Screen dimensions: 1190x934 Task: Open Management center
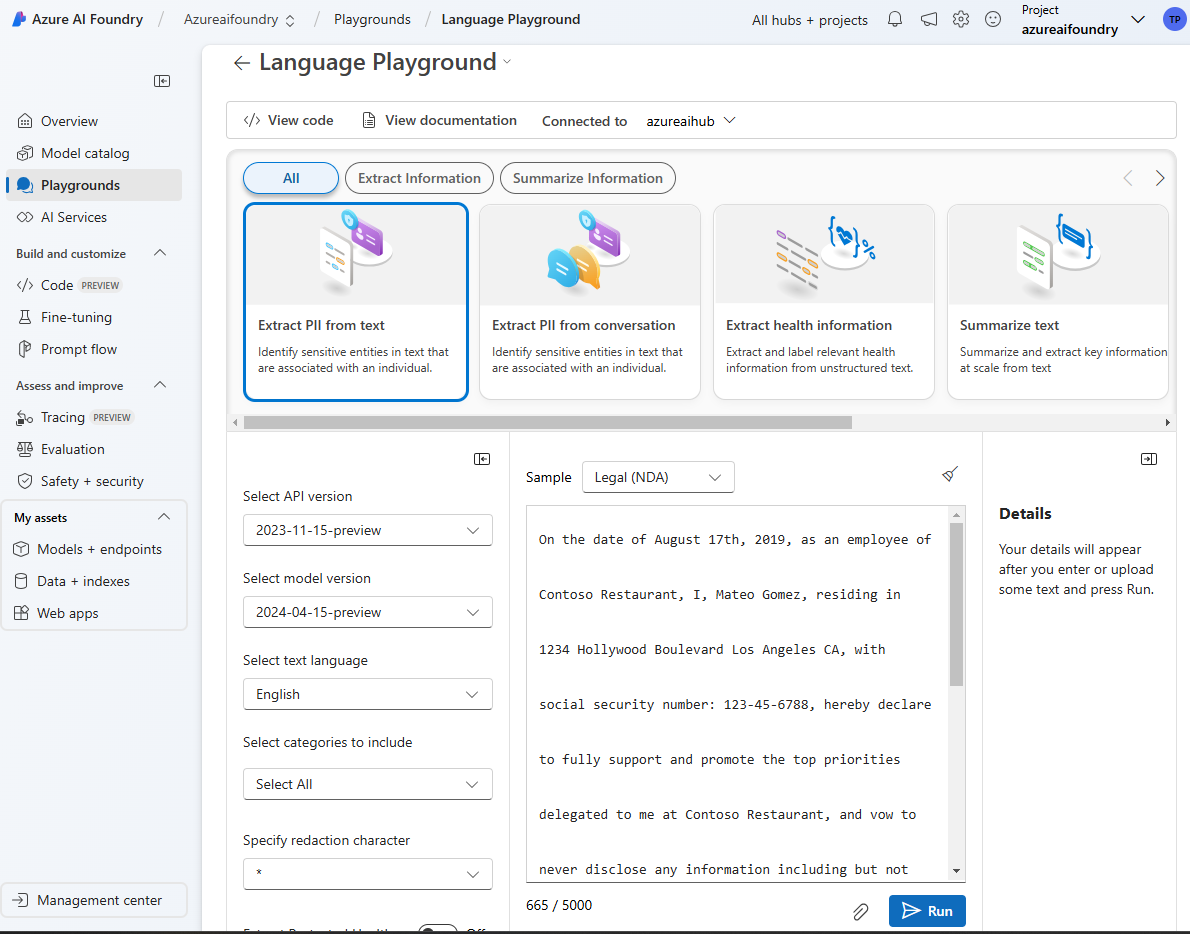point(94,901)
